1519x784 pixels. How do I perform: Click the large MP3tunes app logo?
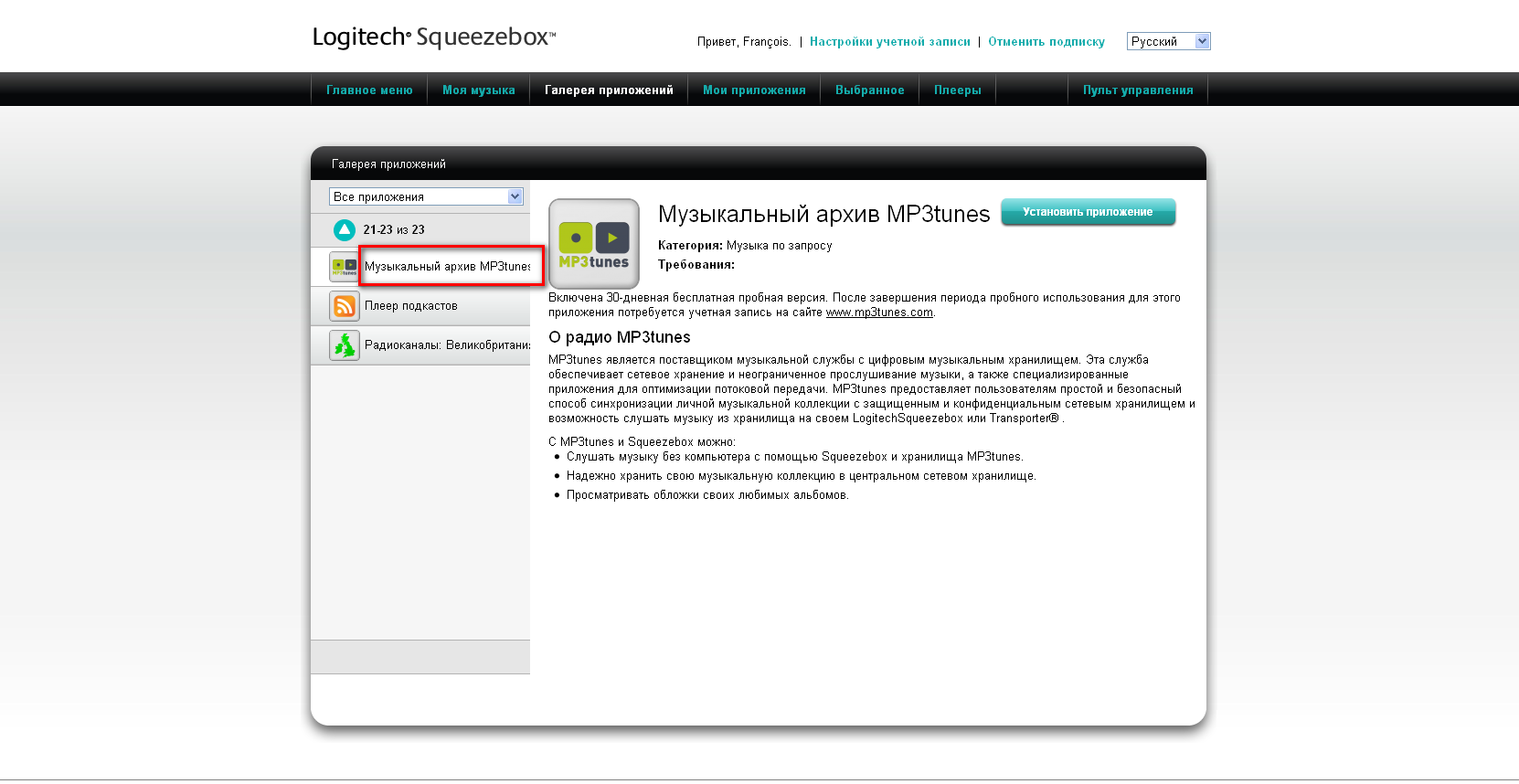coord(593,244)
